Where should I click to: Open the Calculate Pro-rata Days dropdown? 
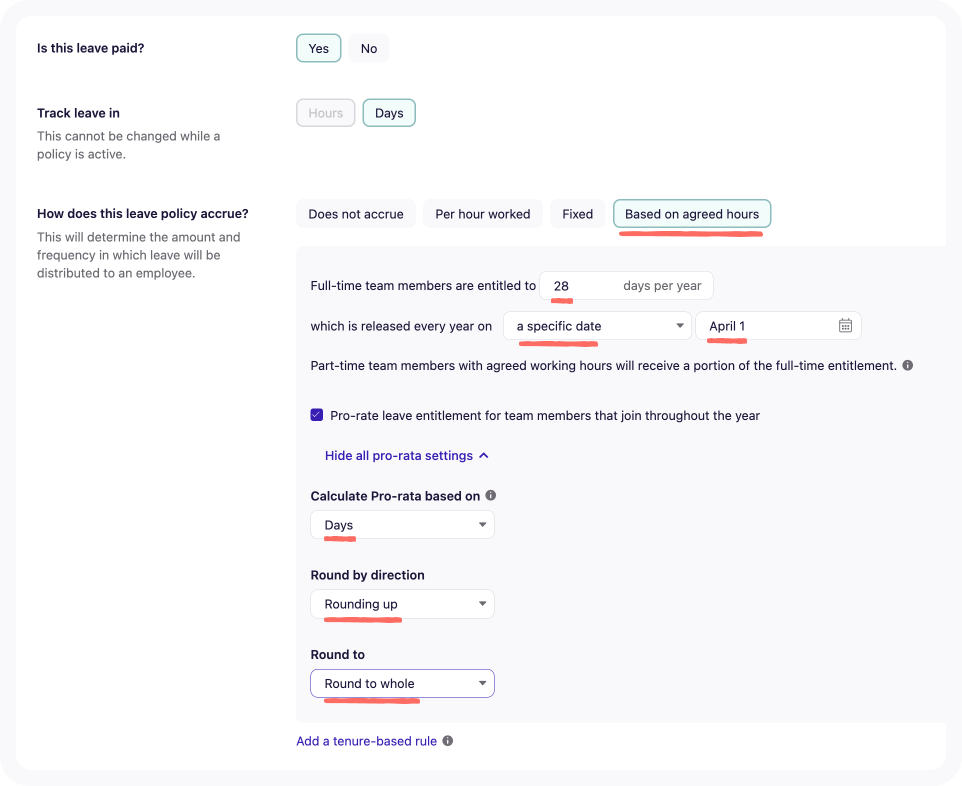[x=402, y=525]
